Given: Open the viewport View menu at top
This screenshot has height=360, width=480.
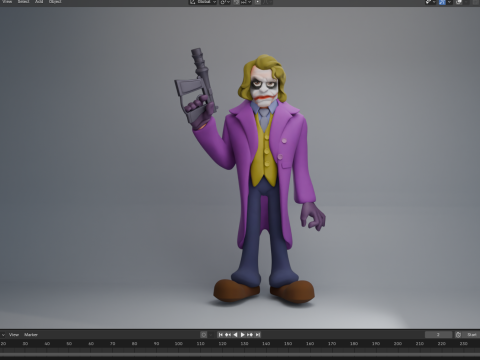Looking at the screenshot, I should [x=7, y=2].
